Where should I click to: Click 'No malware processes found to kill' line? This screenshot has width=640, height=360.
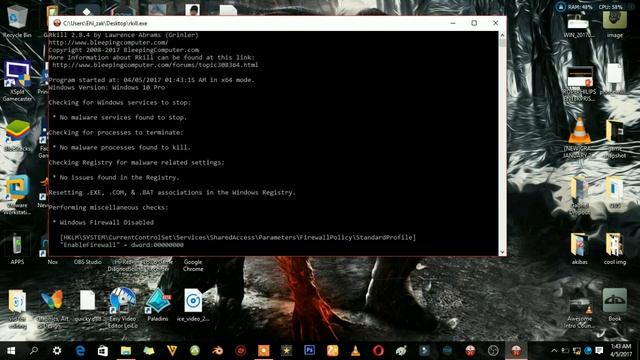pyautogui.click(x=122, y=147)
